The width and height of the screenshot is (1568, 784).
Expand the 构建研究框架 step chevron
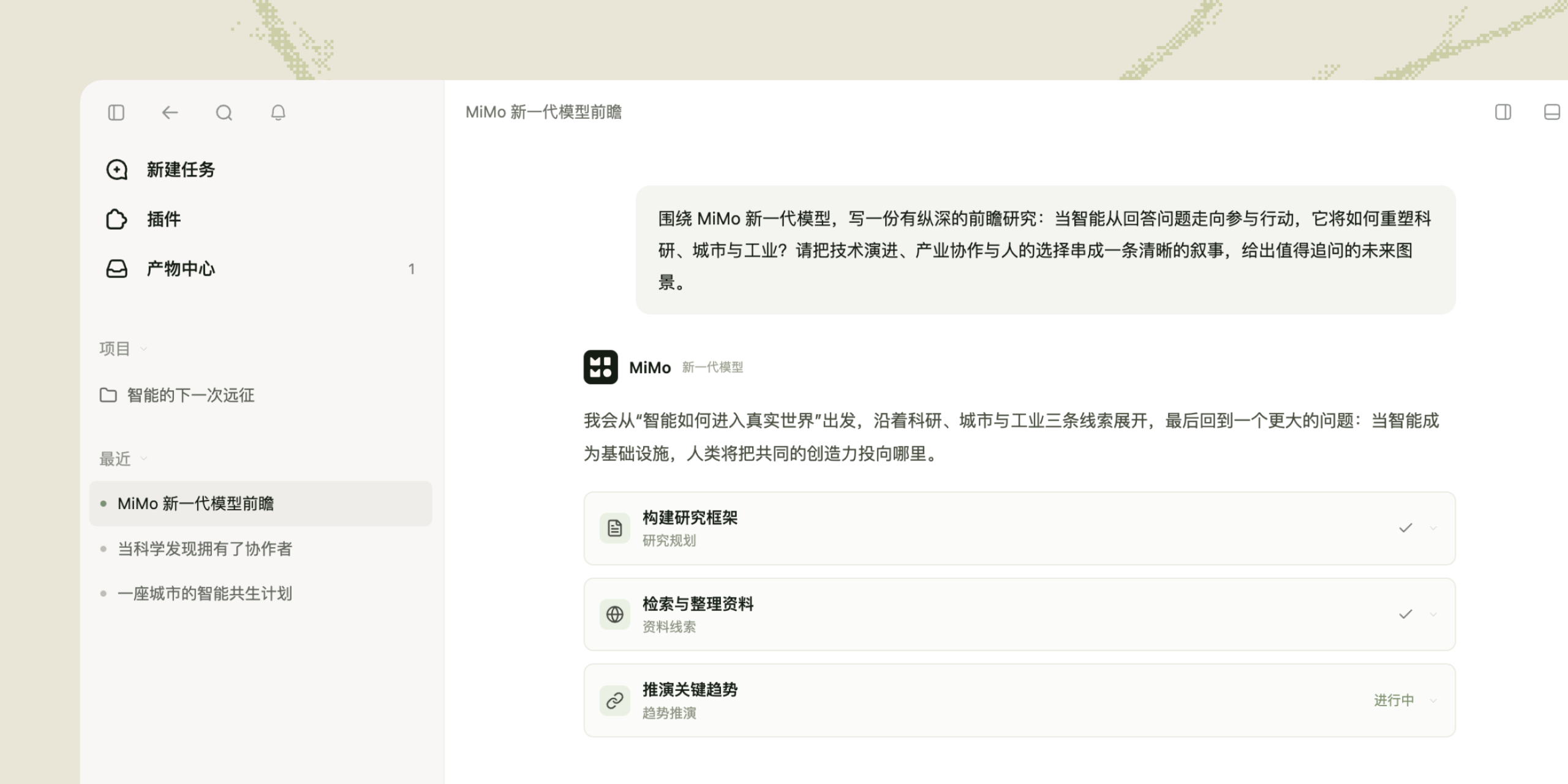click(x=1433, y=528)
